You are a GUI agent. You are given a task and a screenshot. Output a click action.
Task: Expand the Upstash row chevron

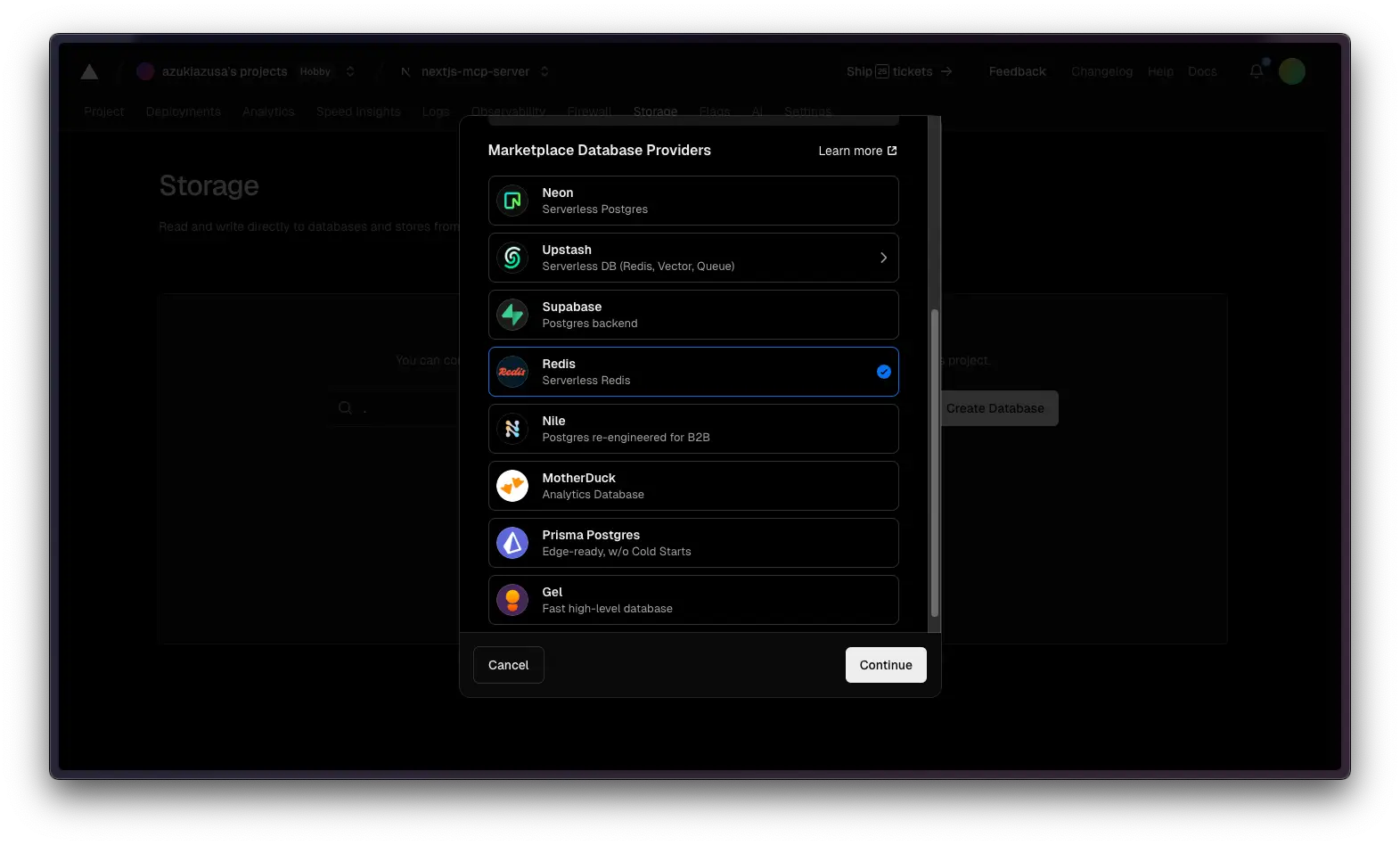[x=883, y=258]
